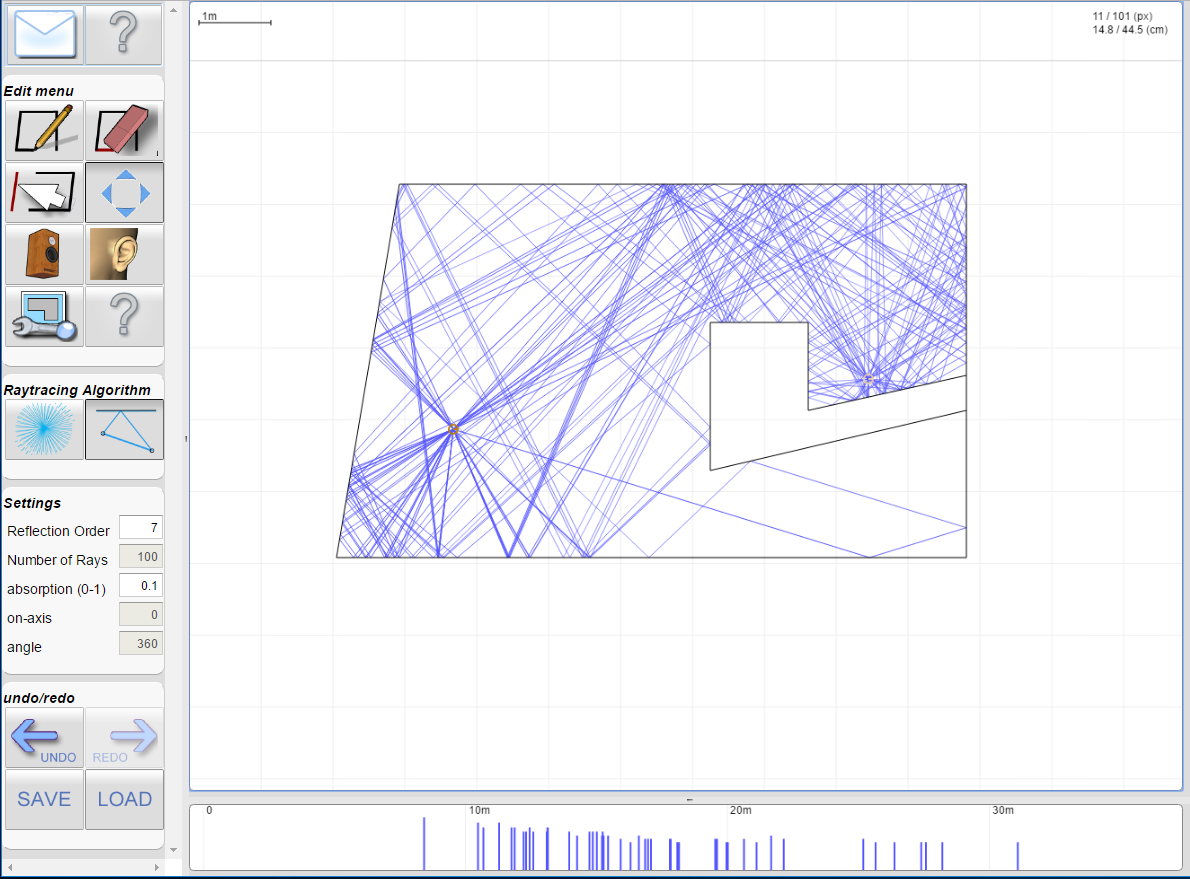The height and width of the screenshot is (879, 1190).
Task: Click the envelope icon at top left
Action: pyautogui.click(x=44, y=34)
